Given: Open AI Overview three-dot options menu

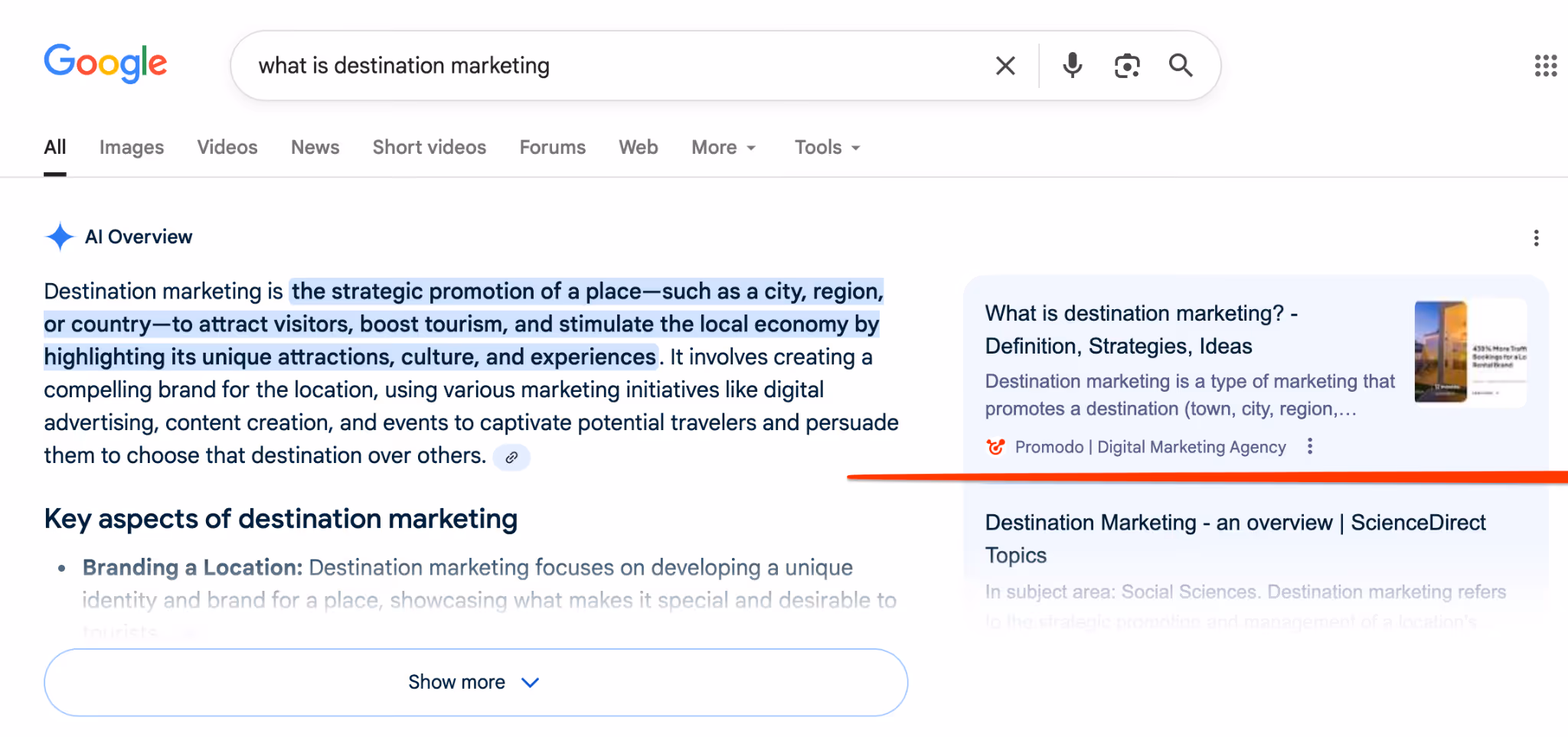Looking at the screenshot, I should 1536,238.
